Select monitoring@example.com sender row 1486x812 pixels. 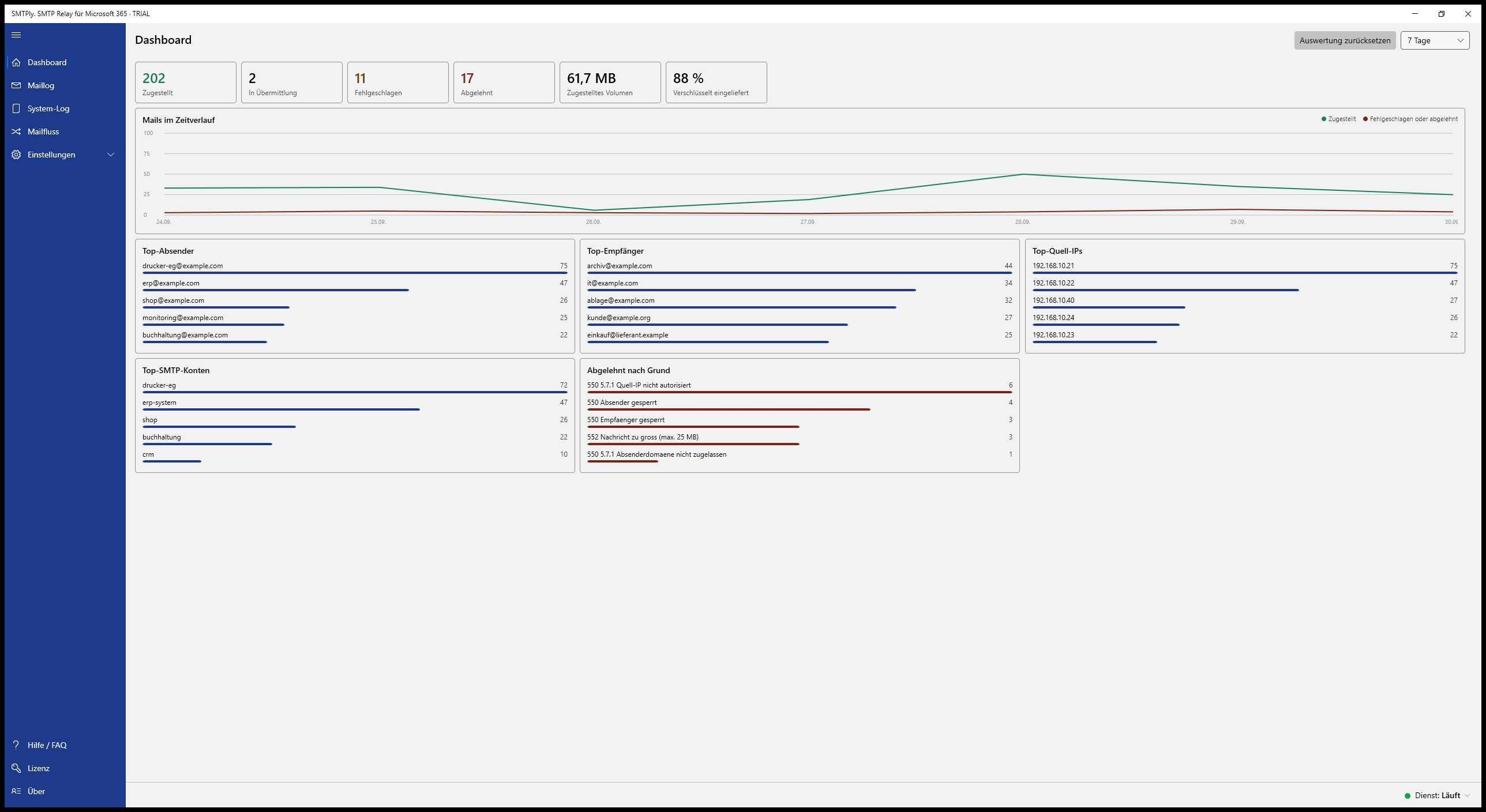(355, 319)
